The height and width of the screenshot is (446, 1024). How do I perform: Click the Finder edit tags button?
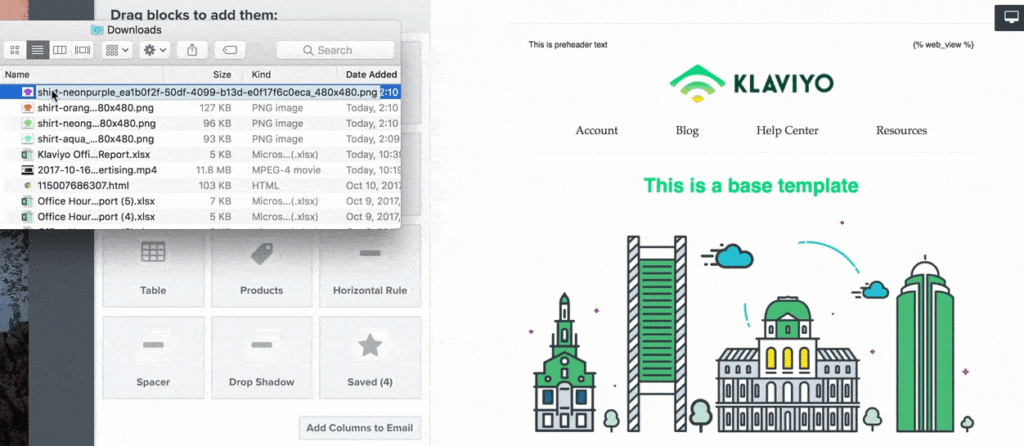point(229,50)
